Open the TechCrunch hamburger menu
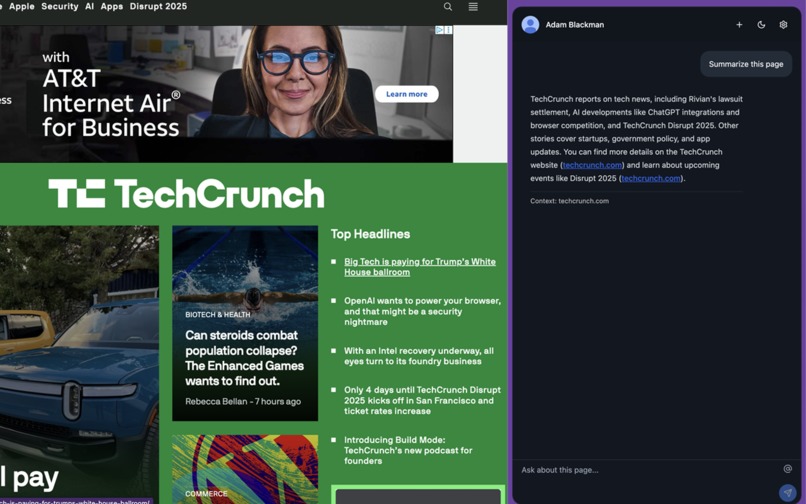The height and width of the screenshot is (504, 806). pyautogui.click(x=473, y=7)
